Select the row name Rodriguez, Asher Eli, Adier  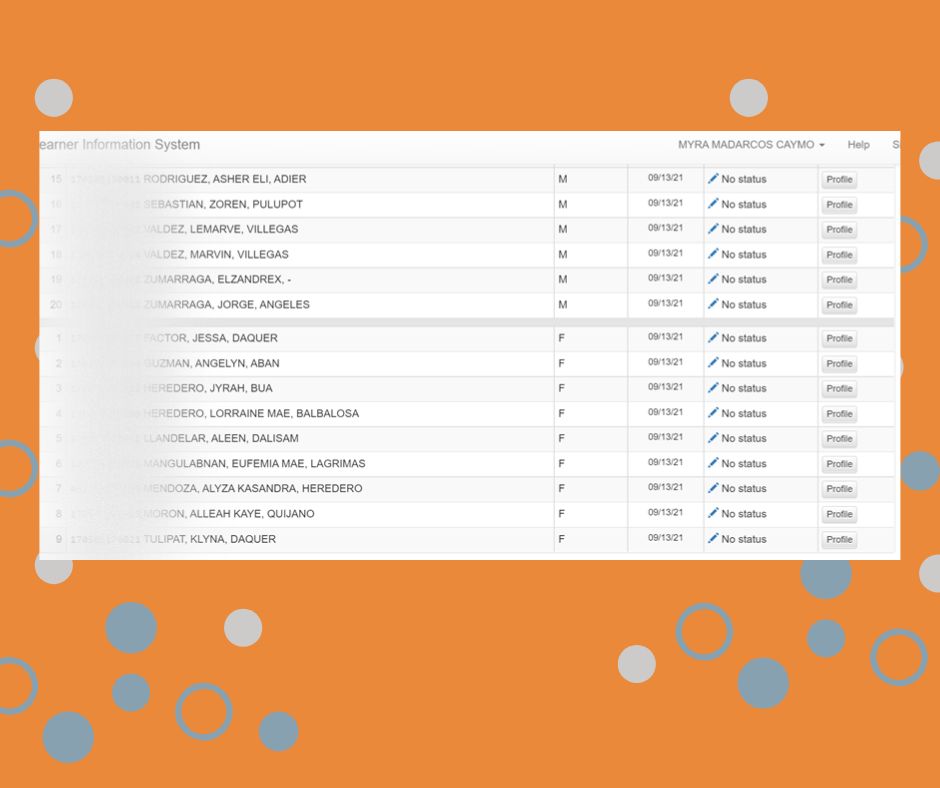pos(225,179)
